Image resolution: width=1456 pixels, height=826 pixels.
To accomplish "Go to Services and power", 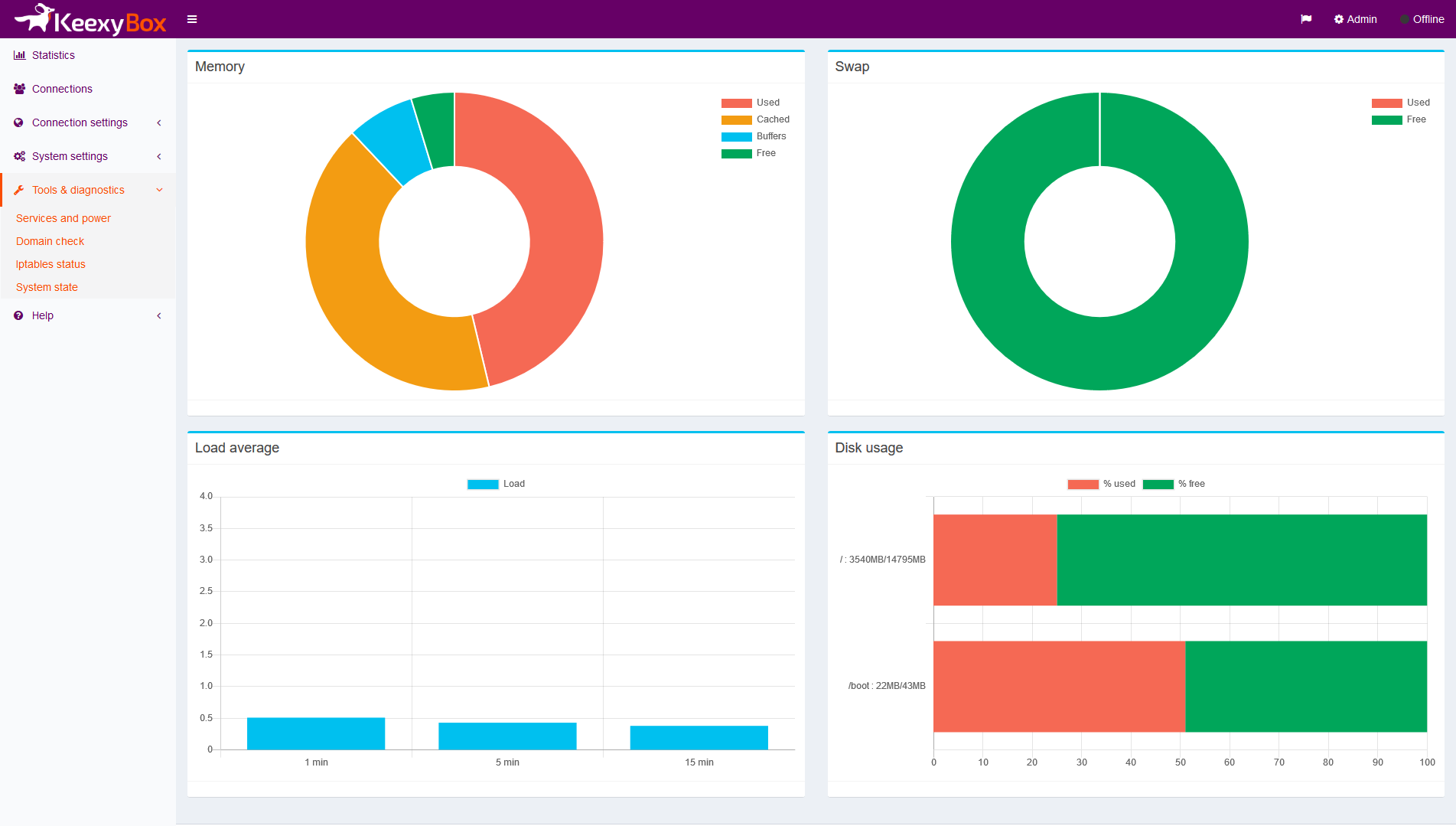I will coord(64,218).
